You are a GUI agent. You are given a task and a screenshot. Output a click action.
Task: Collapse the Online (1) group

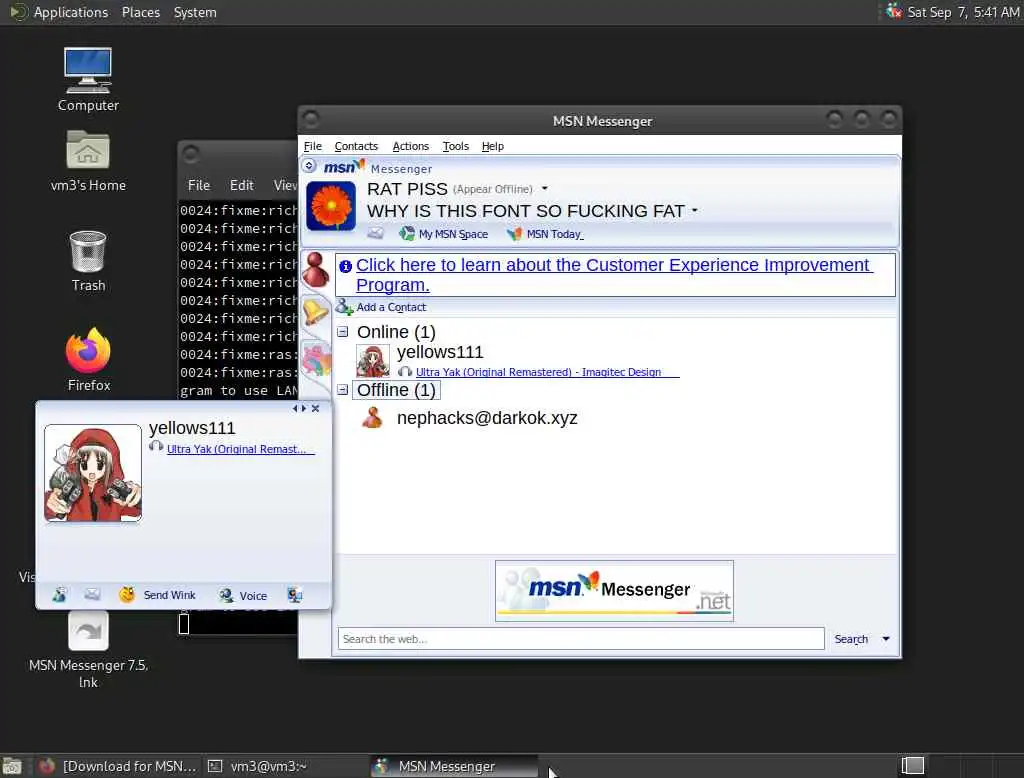point(343,332)
